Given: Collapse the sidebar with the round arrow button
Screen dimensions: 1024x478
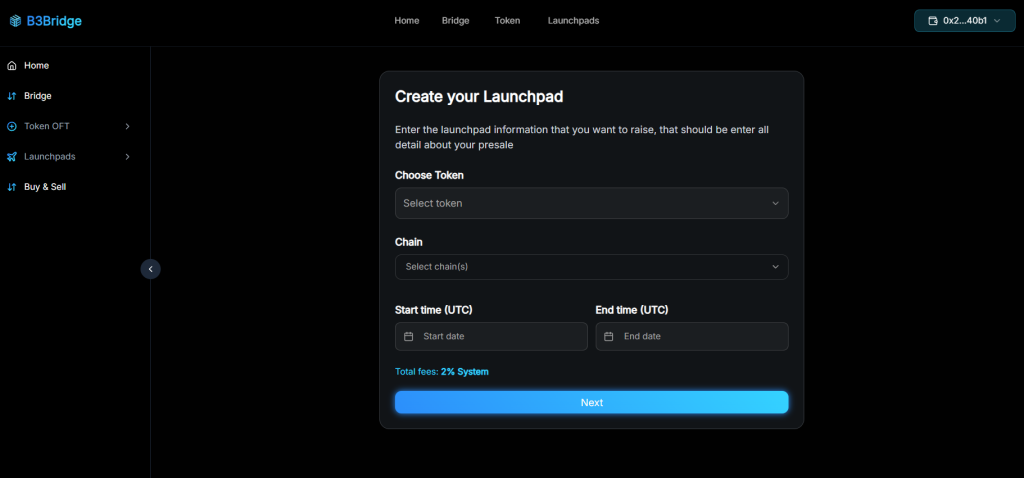Looking at the screenshot, I should tap(150, 268).
